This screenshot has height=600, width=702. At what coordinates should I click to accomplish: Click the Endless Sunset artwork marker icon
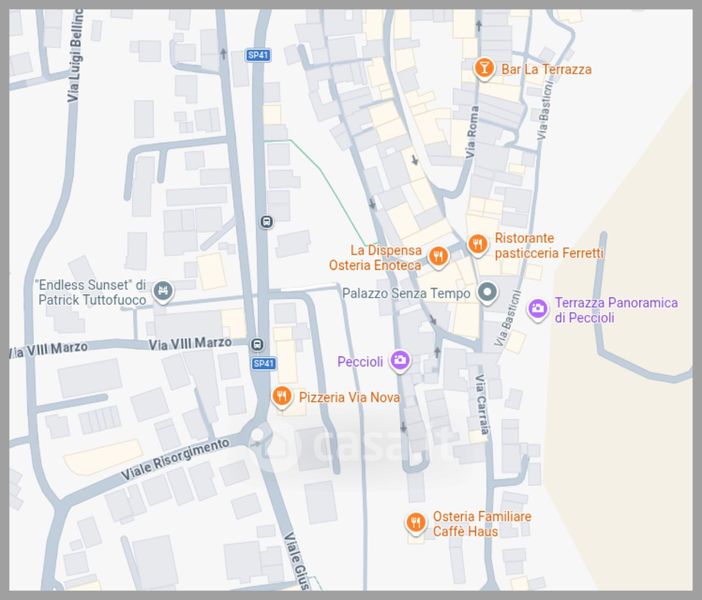click(163, 291)
